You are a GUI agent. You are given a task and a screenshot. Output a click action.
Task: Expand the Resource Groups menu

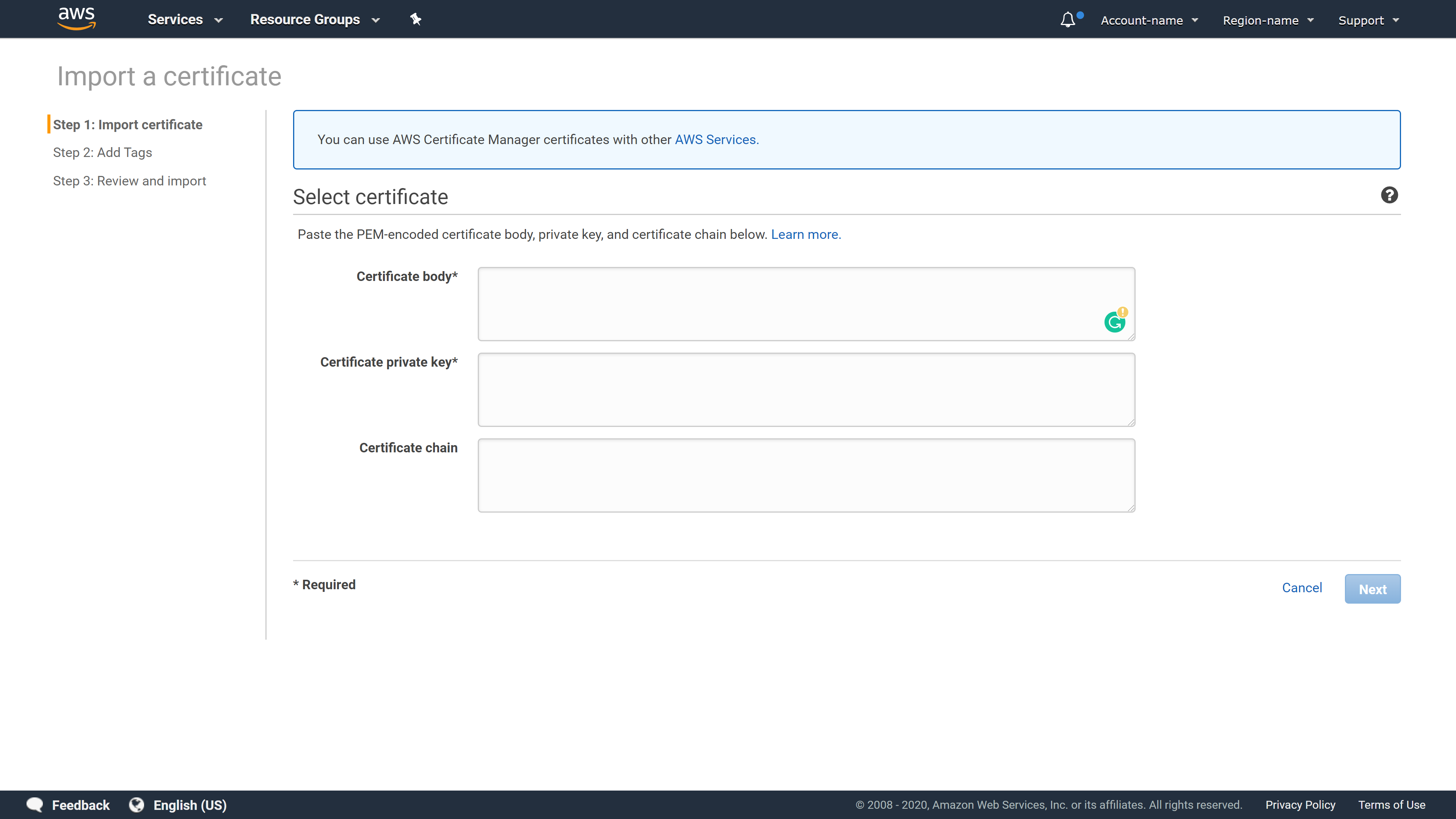(315, 20)
